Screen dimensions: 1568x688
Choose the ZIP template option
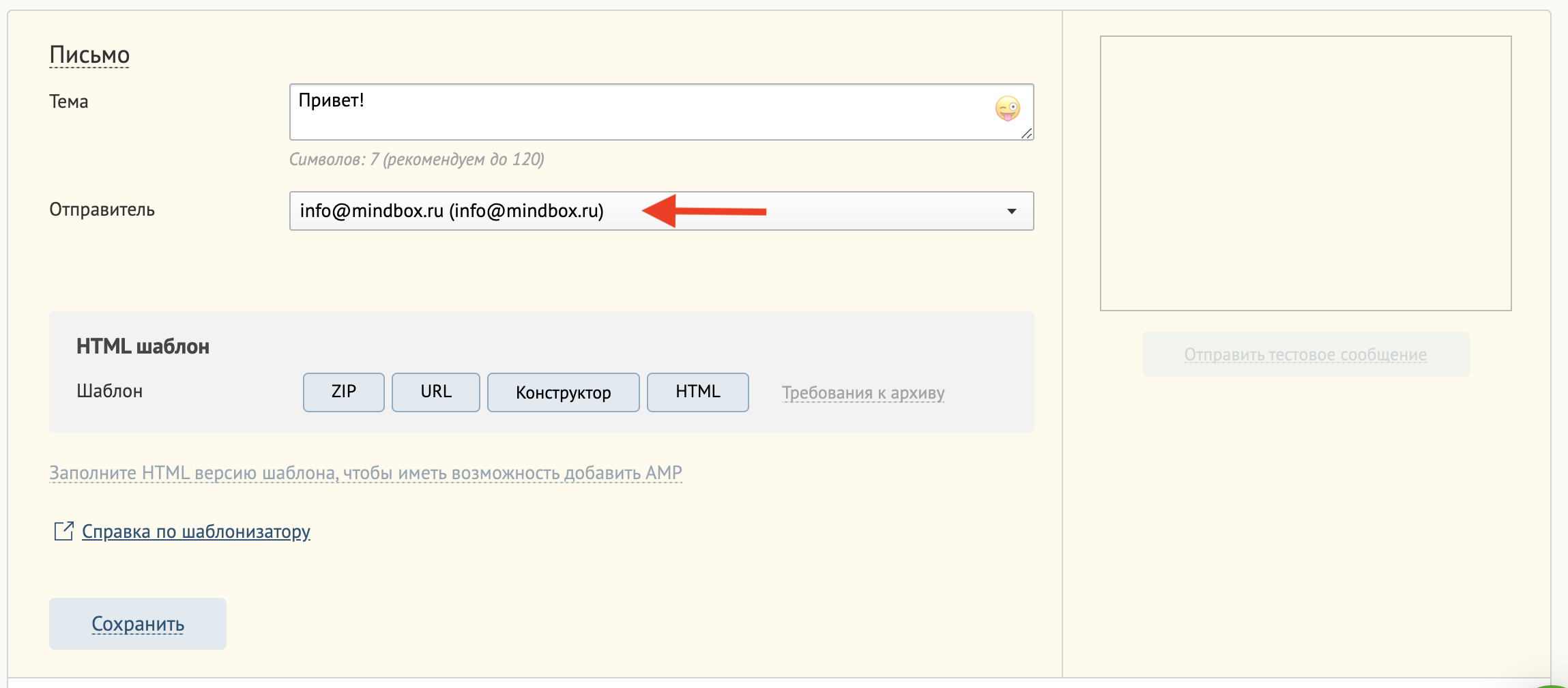pos(344,392)
